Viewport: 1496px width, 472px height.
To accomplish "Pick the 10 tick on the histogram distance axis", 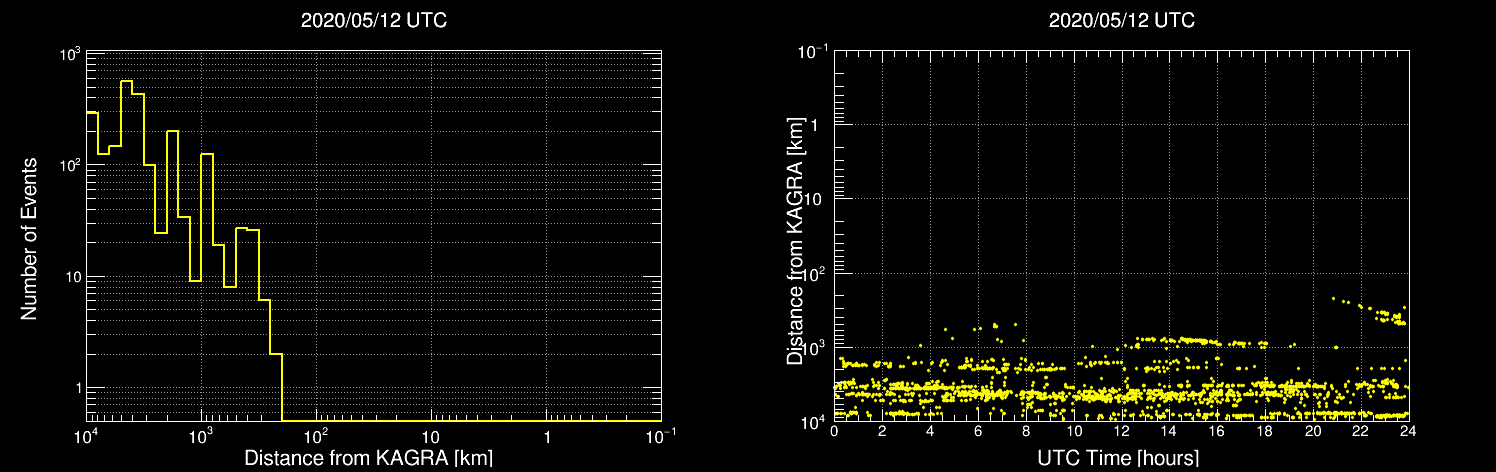I will point(431,439).
